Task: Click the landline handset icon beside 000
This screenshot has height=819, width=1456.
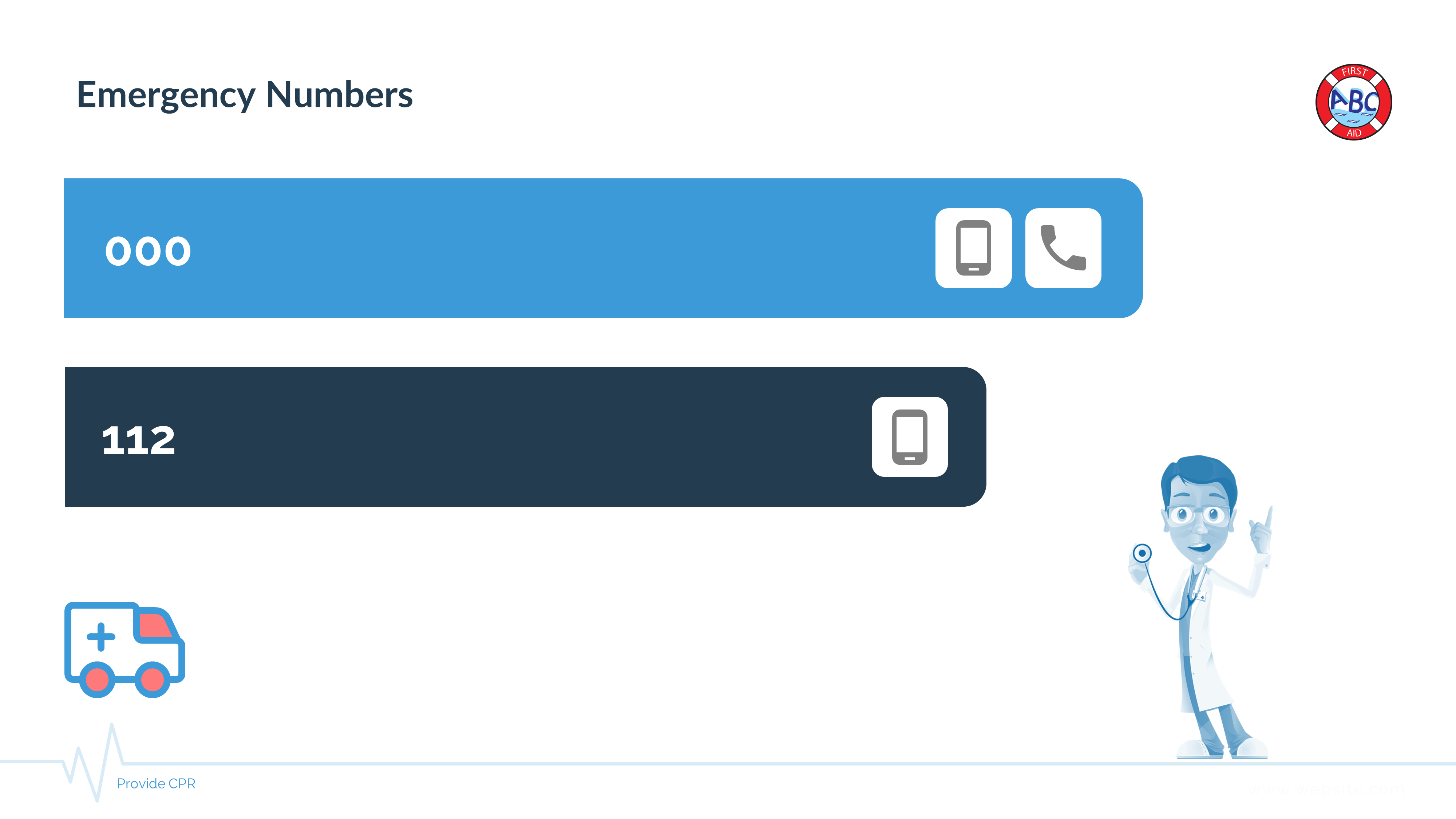Action: coord(1063,248)
